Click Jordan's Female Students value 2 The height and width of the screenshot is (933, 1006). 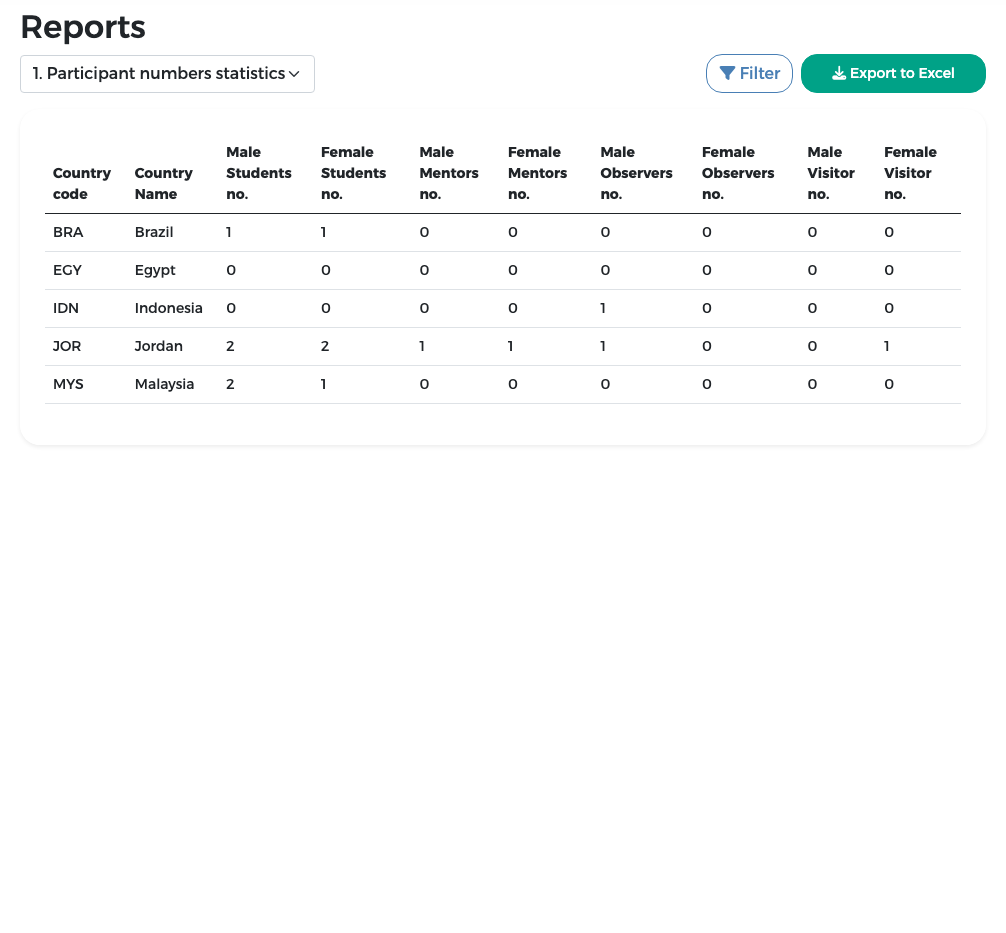[x=325, y=346]
